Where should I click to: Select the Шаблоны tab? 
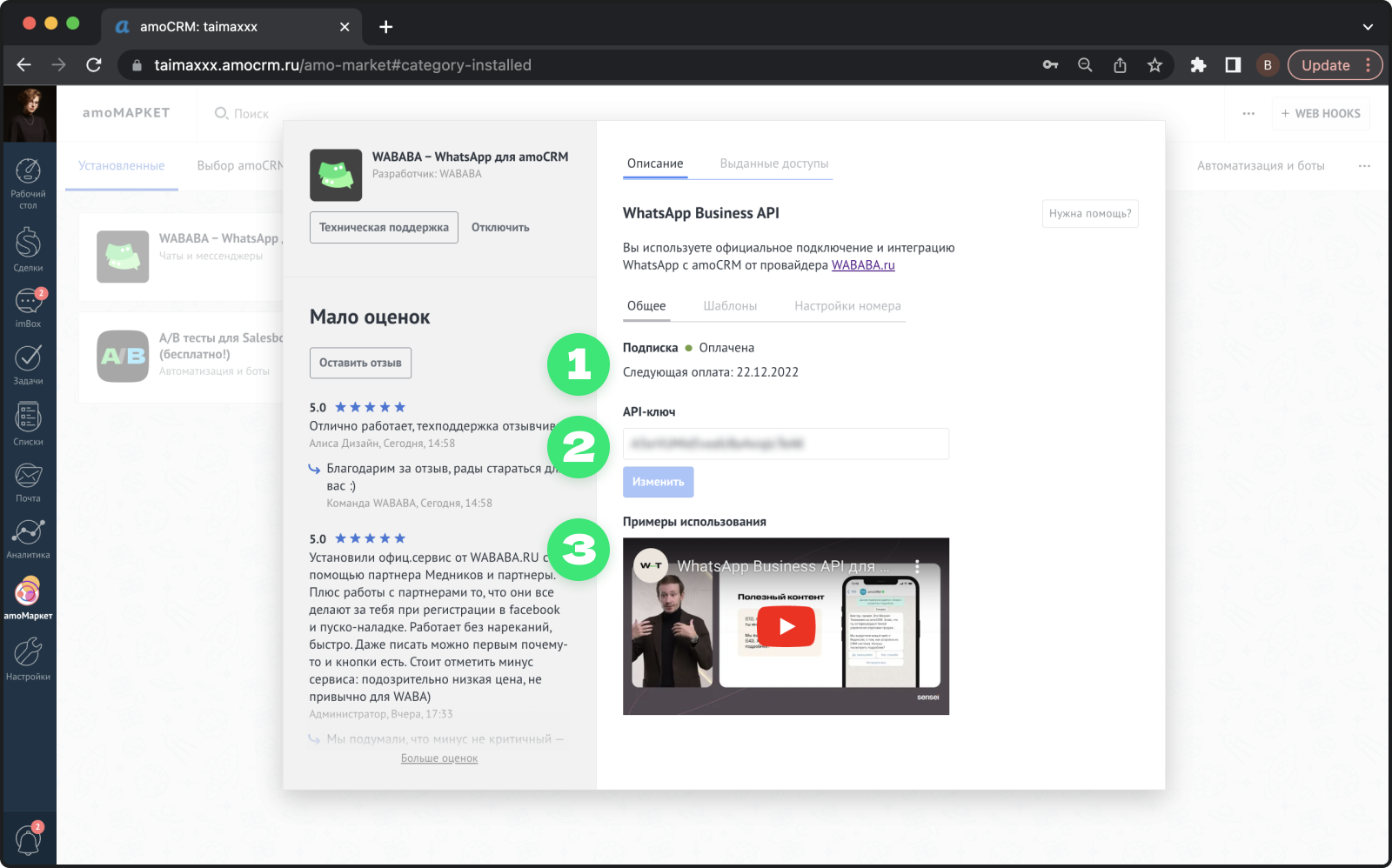tap(730, 306)
